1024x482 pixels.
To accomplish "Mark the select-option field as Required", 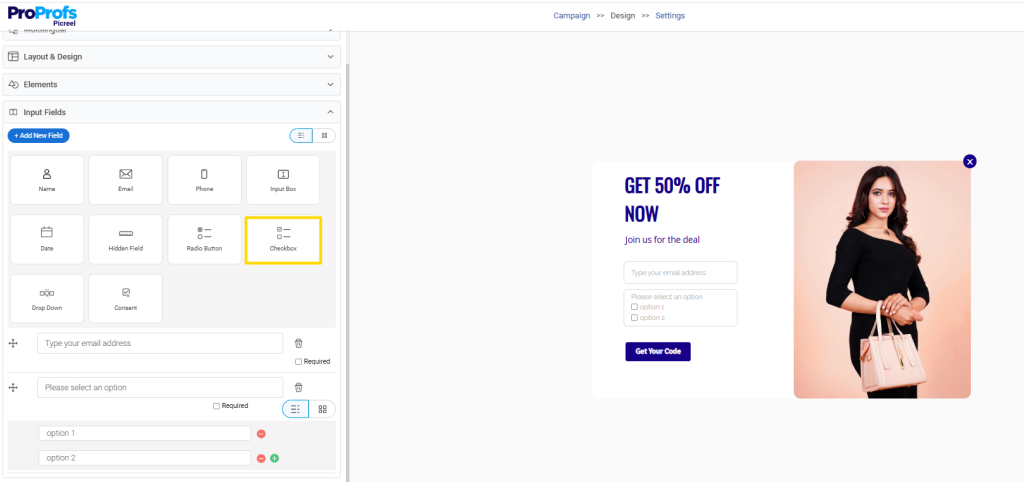I will point(216,406).
